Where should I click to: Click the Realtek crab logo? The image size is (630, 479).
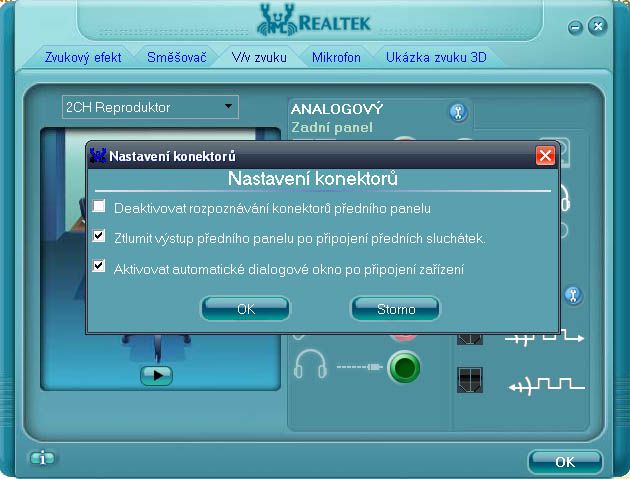pyautogui.click(x=278, y=20)
